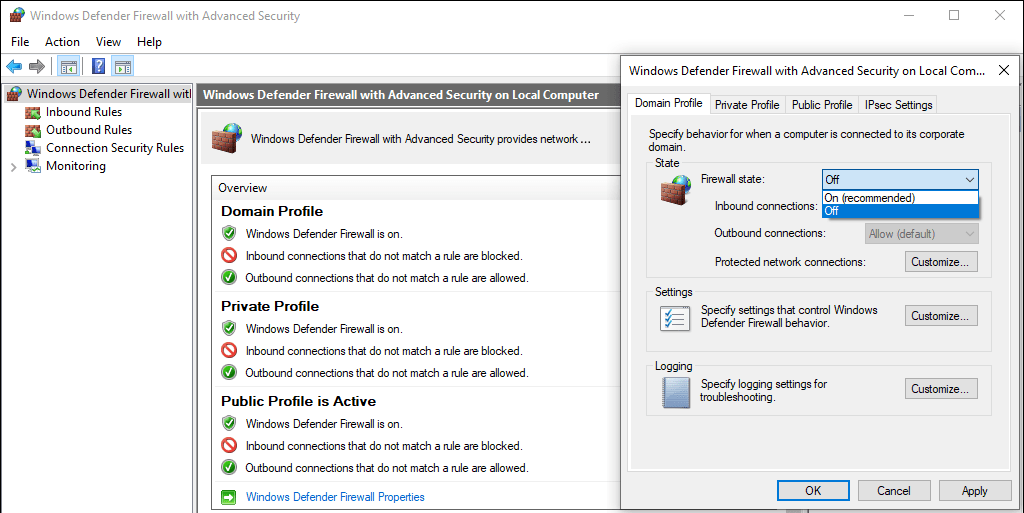Select Monitoring in the tree
Screen dimensions: 1024x513
(76, 166)
